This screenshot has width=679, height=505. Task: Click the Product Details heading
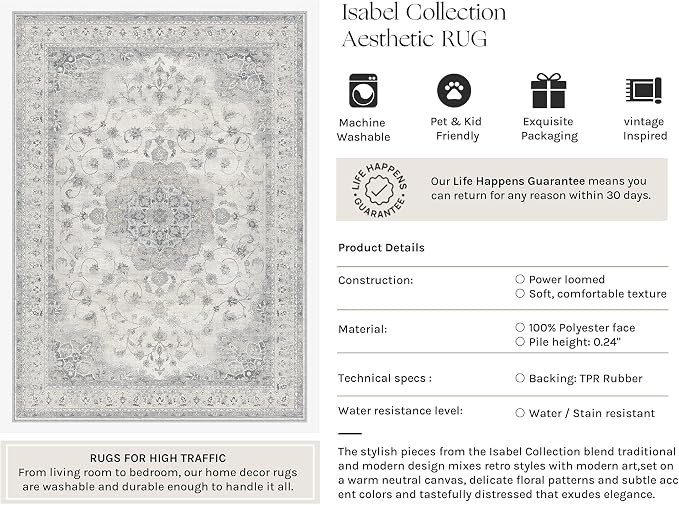click(x=381, y=247)
